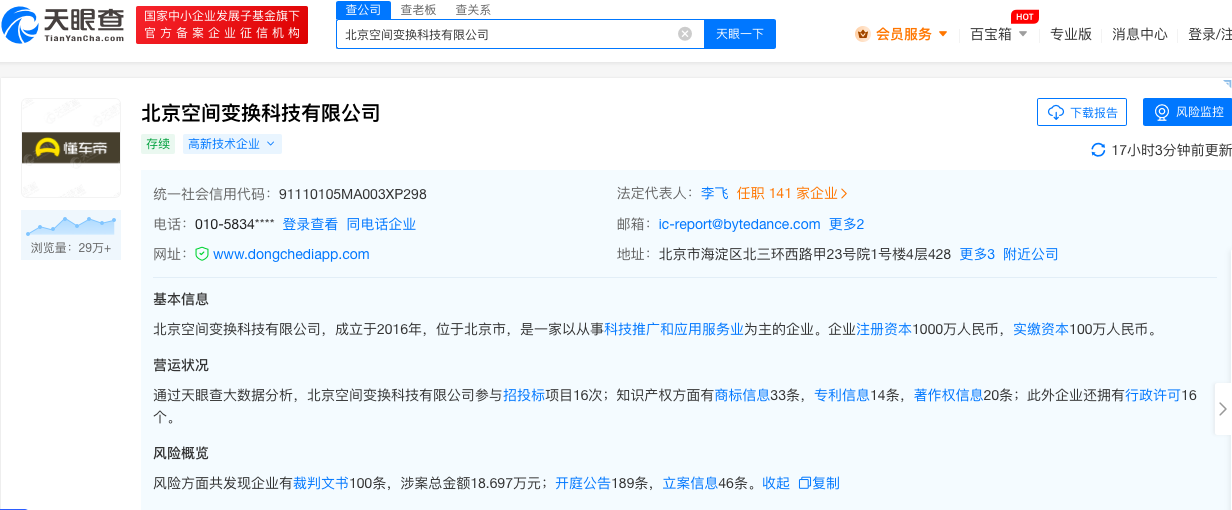Screen dimensions: 1232x510
Task: Refresh data using the update time icon
Action: coord(1098,150)
